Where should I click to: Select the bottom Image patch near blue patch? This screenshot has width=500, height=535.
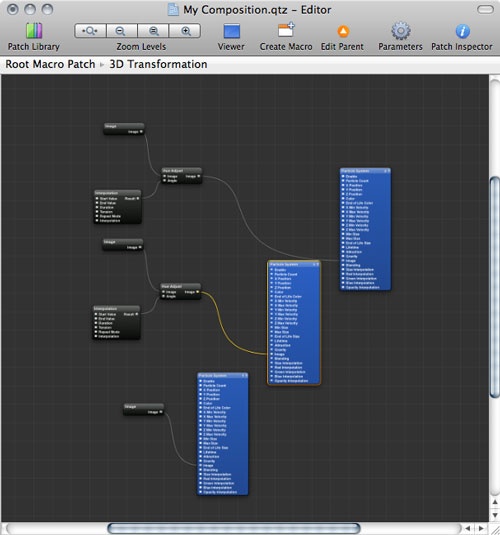(x=144, y=409)
